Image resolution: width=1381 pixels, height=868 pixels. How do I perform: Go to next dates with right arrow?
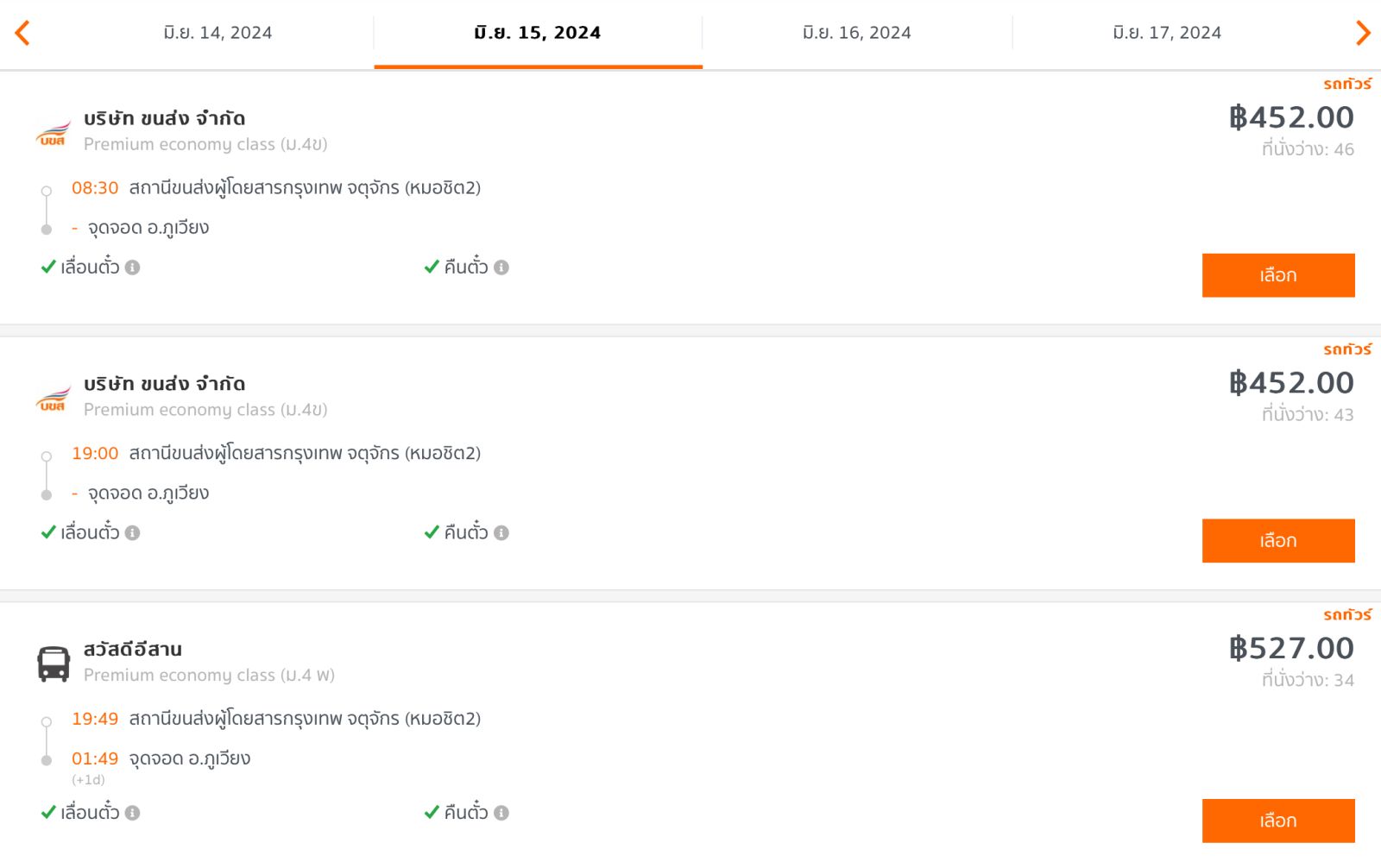(1363, 33)
